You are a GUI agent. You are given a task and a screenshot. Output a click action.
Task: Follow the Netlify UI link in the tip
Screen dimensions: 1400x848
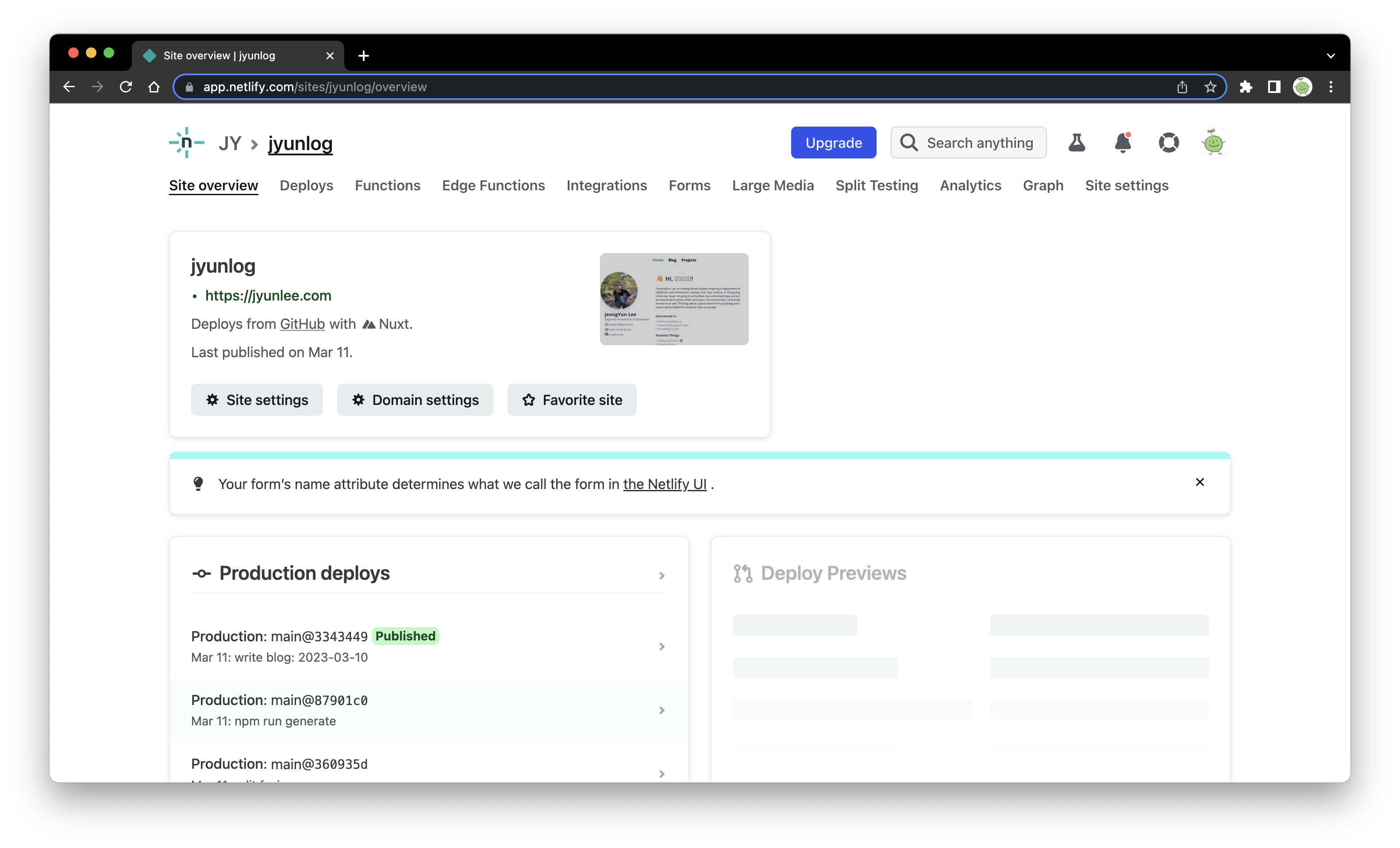pyautogui.click(x=665, y=484)
